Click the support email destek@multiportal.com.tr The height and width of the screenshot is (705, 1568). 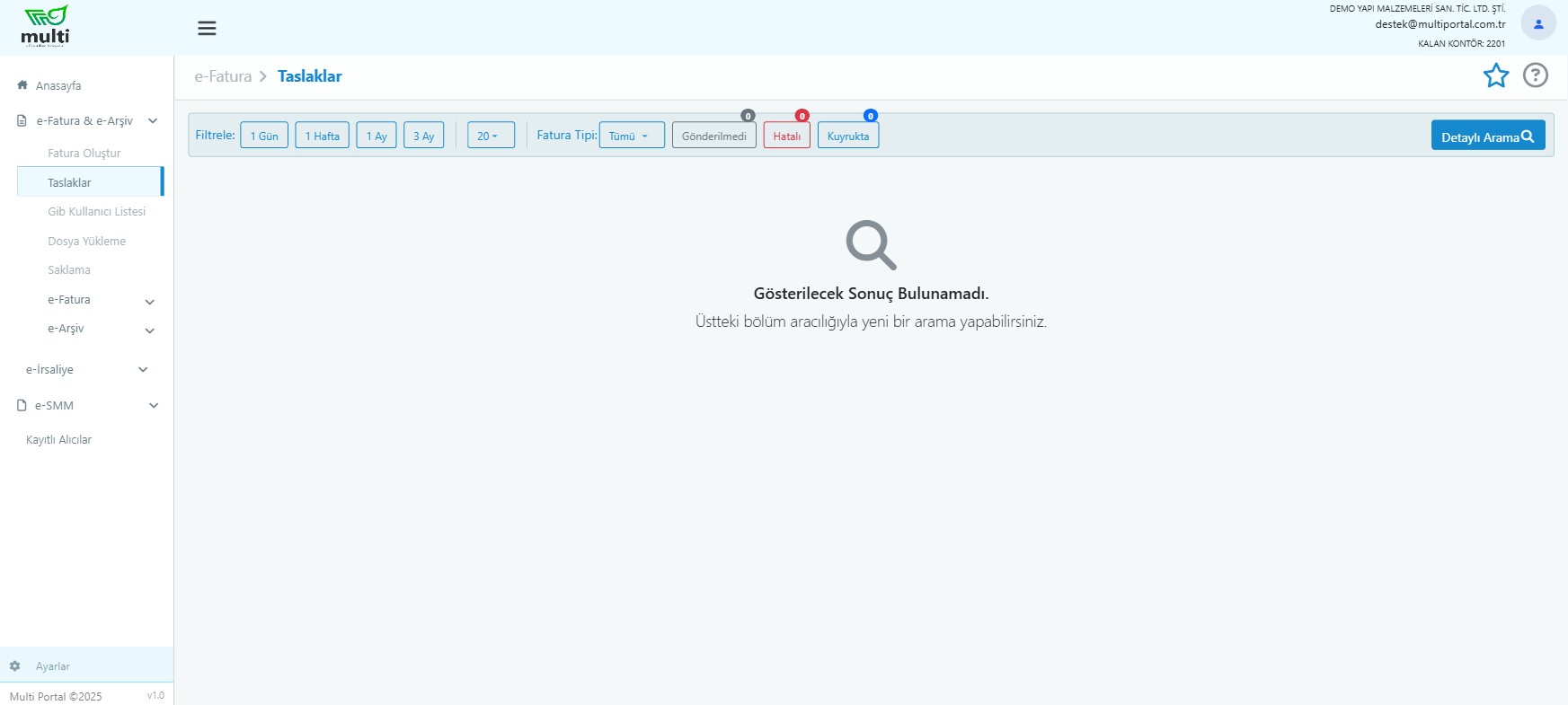pos(1440,24)
